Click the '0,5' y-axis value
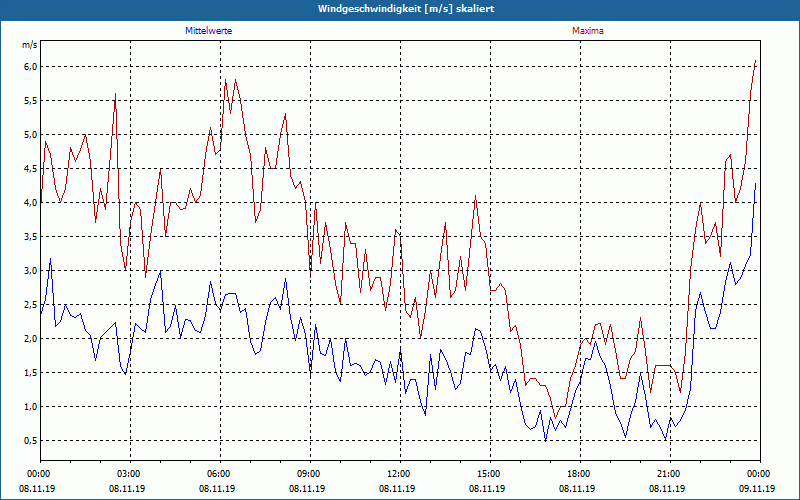Screen dimensions: 800x500 pos(30,441)
